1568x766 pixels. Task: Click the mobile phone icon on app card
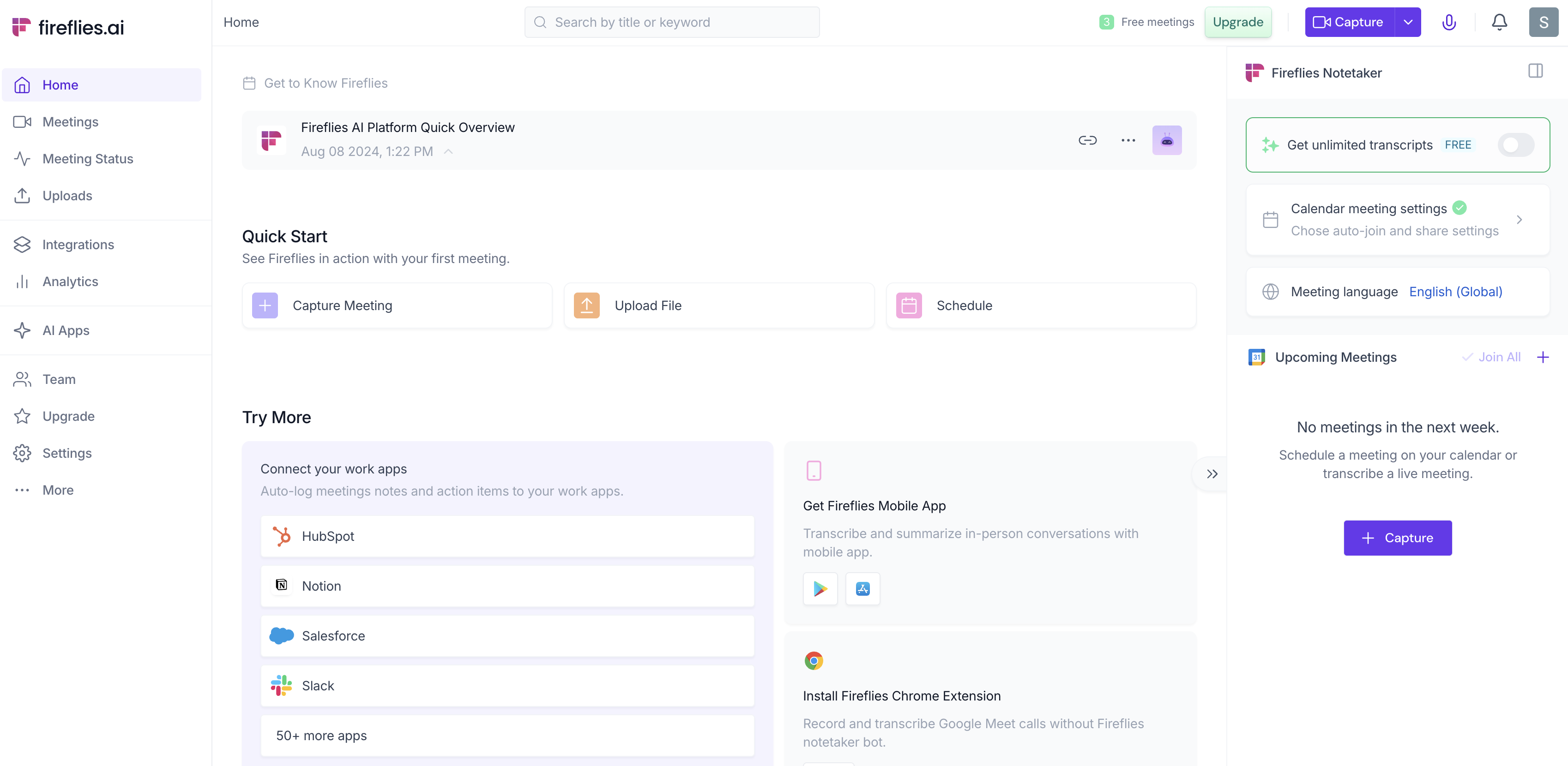click(814, 471)
